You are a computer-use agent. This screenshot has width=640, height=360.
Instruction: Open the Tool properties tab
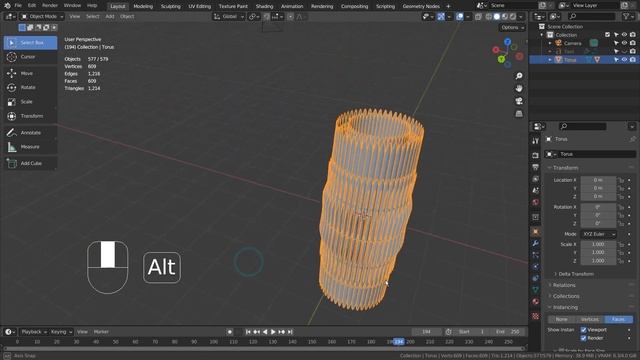[x=536, y=141]
